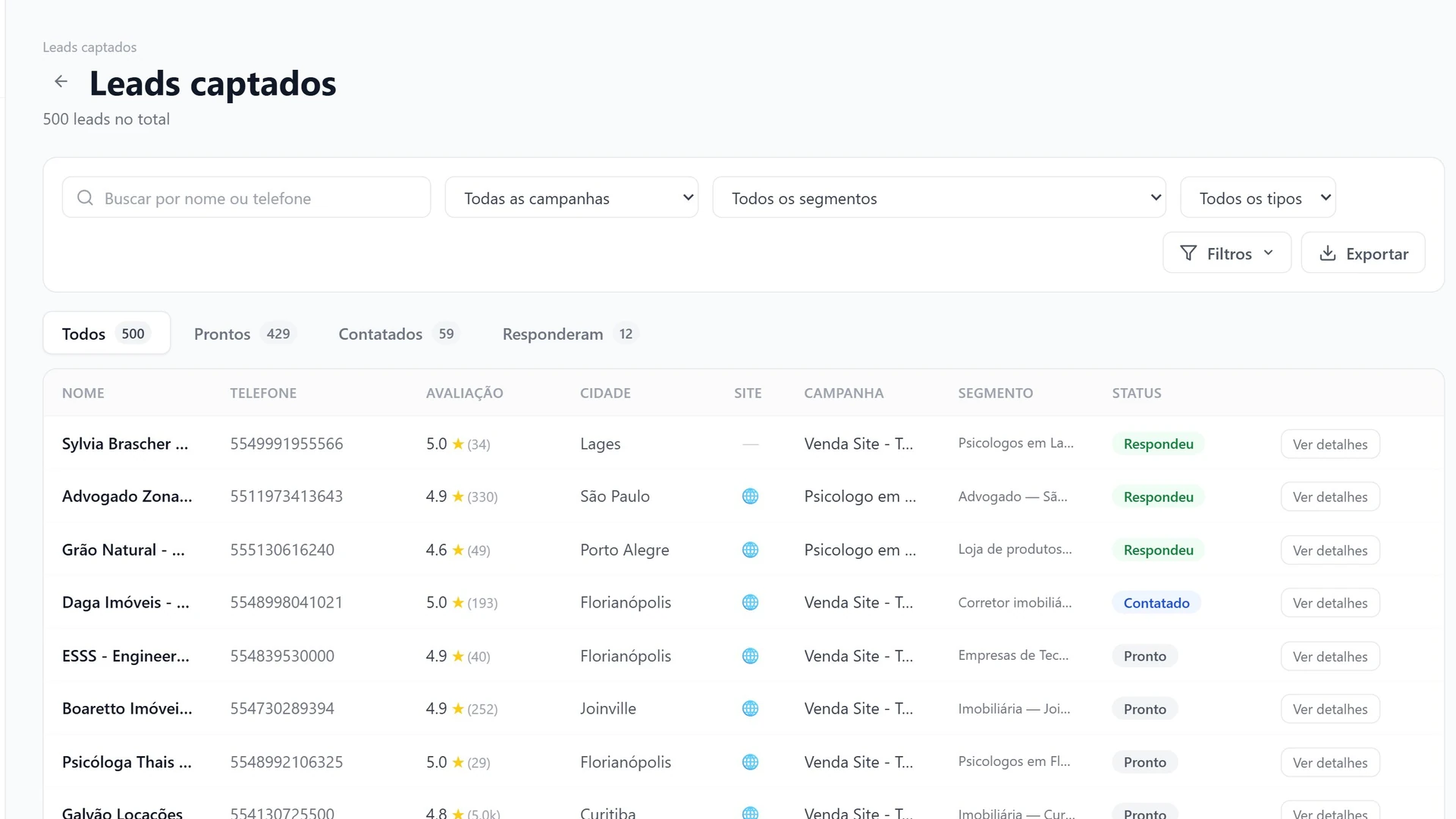Click phone number 5549991955566
This screenshot has width=1456, height=819.
point(287,444)
